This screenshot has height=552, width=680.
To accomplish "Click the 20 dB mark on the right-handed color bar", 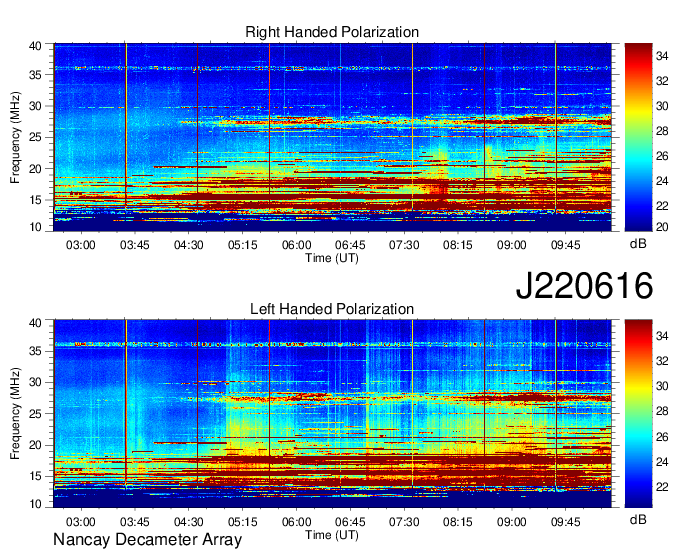I will click(x=662, y=227).
